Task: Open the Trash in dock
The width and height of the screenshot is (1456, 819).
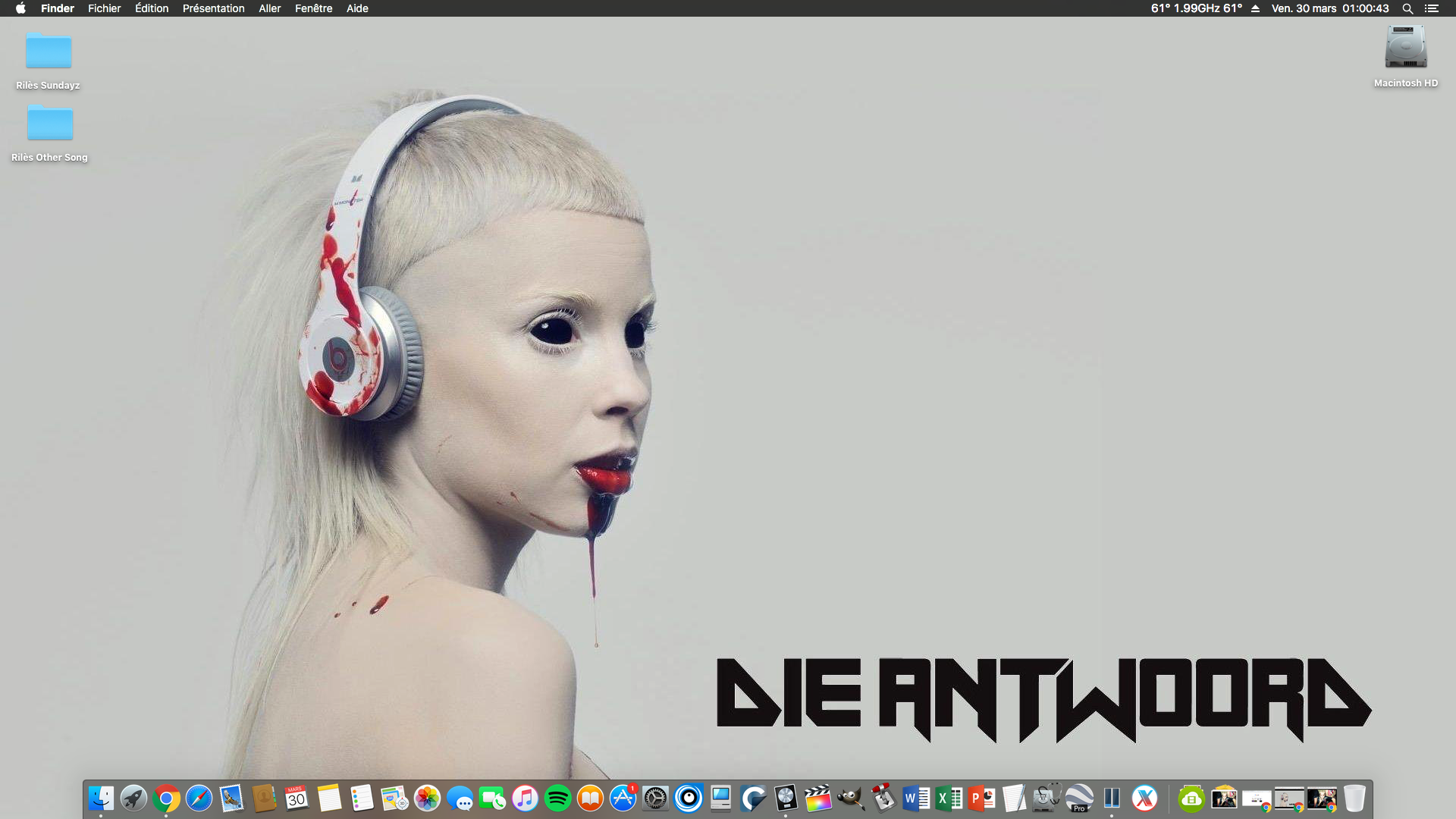Action: coord(1354,798)
